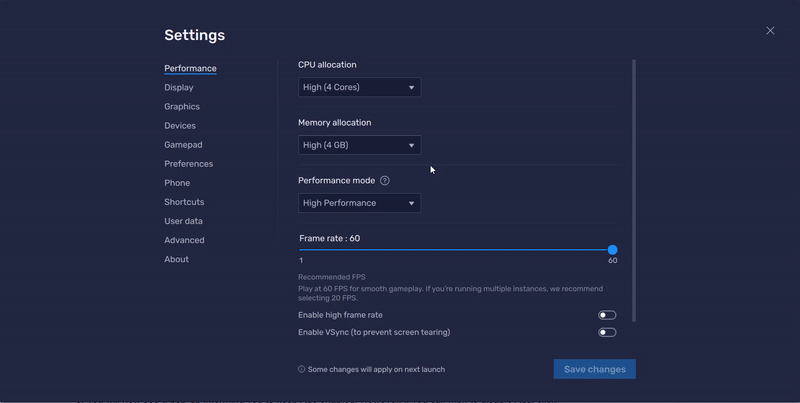Close the Settings window with X
Image resolution: width=800 pixels, height=403 pixels.
[770, 31]
